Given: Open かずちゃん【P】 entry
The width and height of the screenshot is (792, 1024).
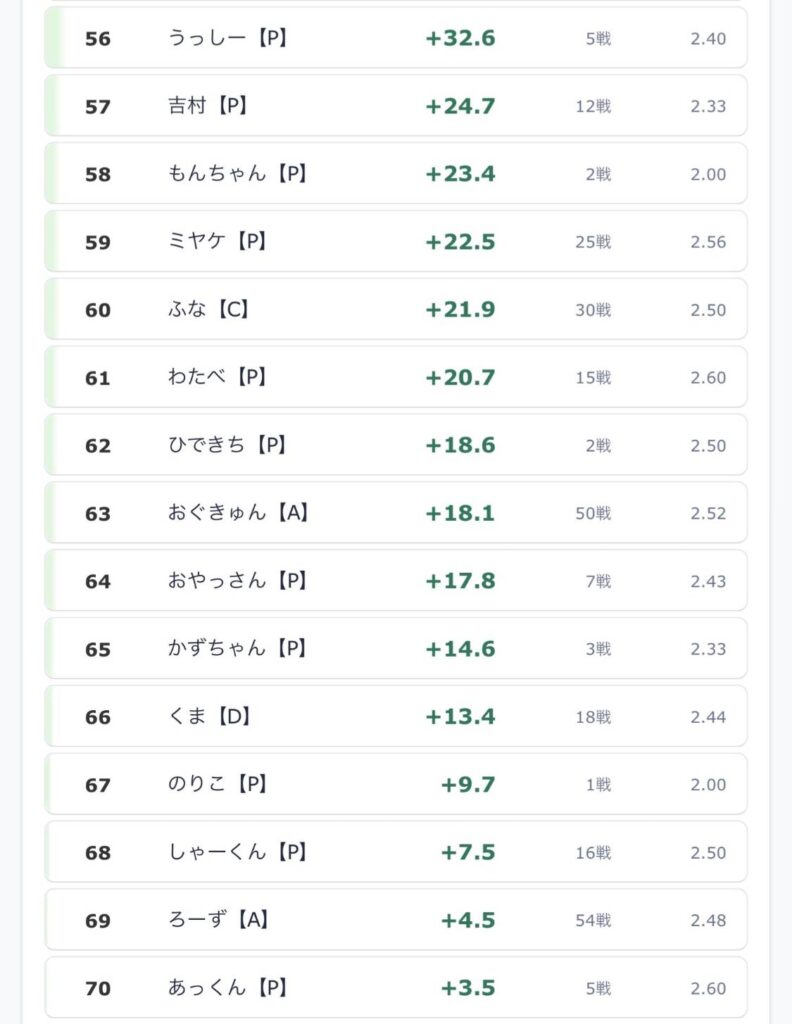Looking at the screenshot, I should point(396,649).
